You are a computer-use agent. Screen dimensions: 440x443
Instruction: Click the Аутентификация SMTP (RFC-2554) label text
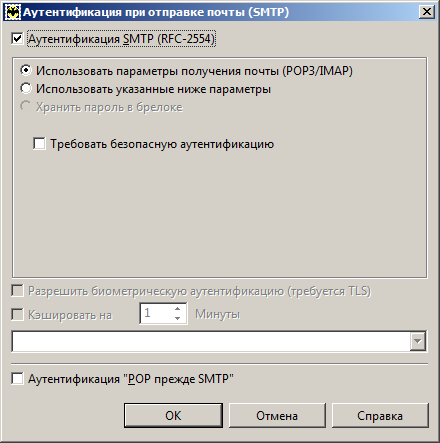[121, 39]
